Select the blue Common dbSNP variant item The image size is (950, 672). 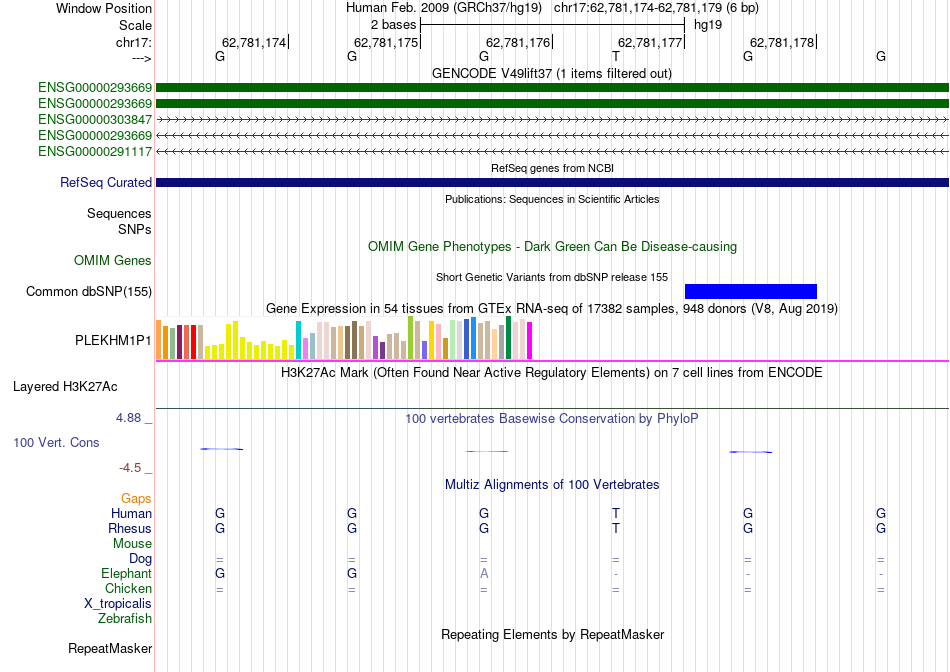click(751, 291)
